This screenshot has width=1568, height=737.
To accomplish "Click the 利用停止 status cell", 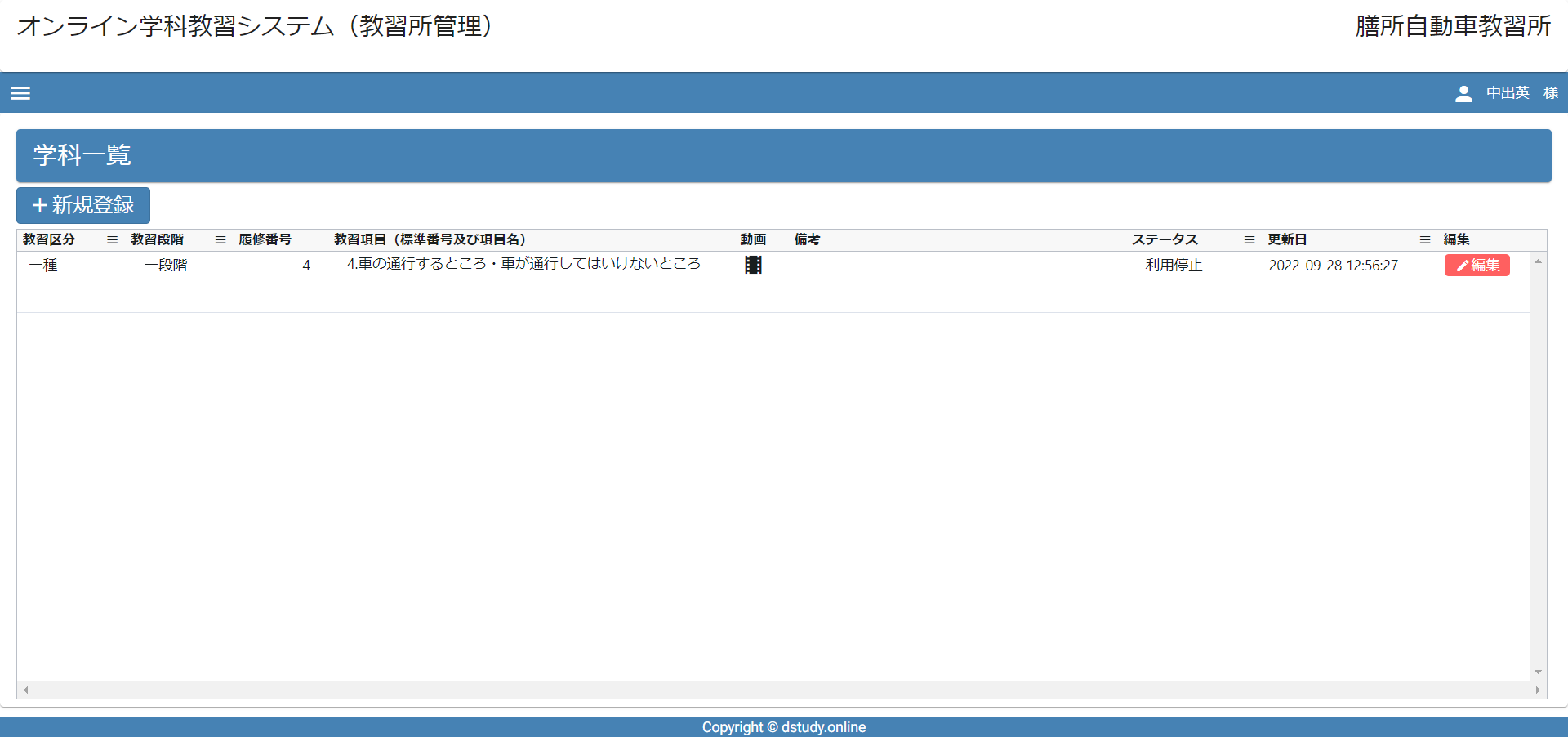I will [x=1174, y=266].
